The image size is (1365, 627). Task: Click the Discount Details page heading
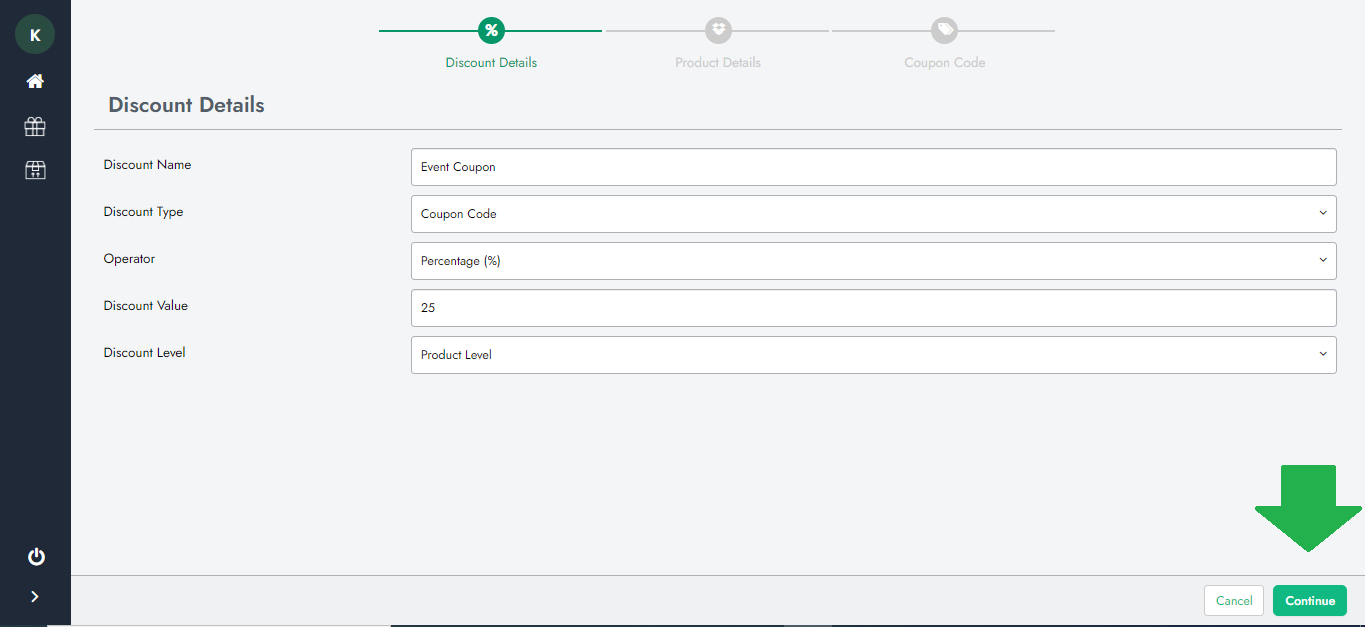(x=186, y=105)
